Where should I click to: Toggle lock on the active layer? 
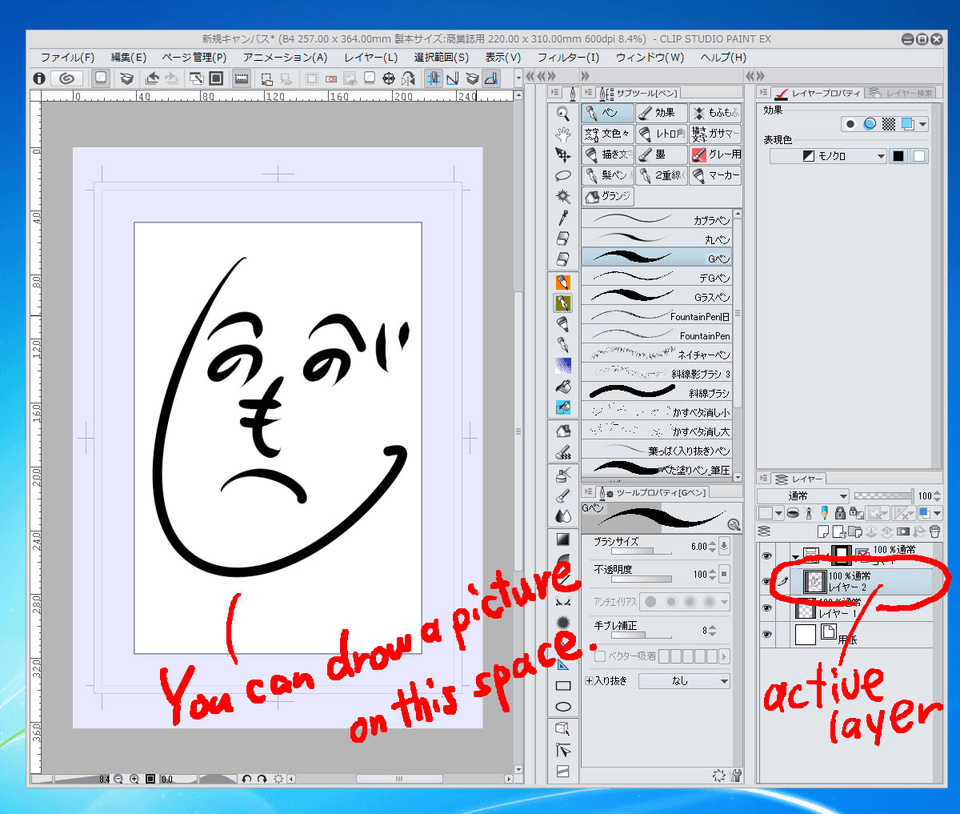tap(838, 513)
